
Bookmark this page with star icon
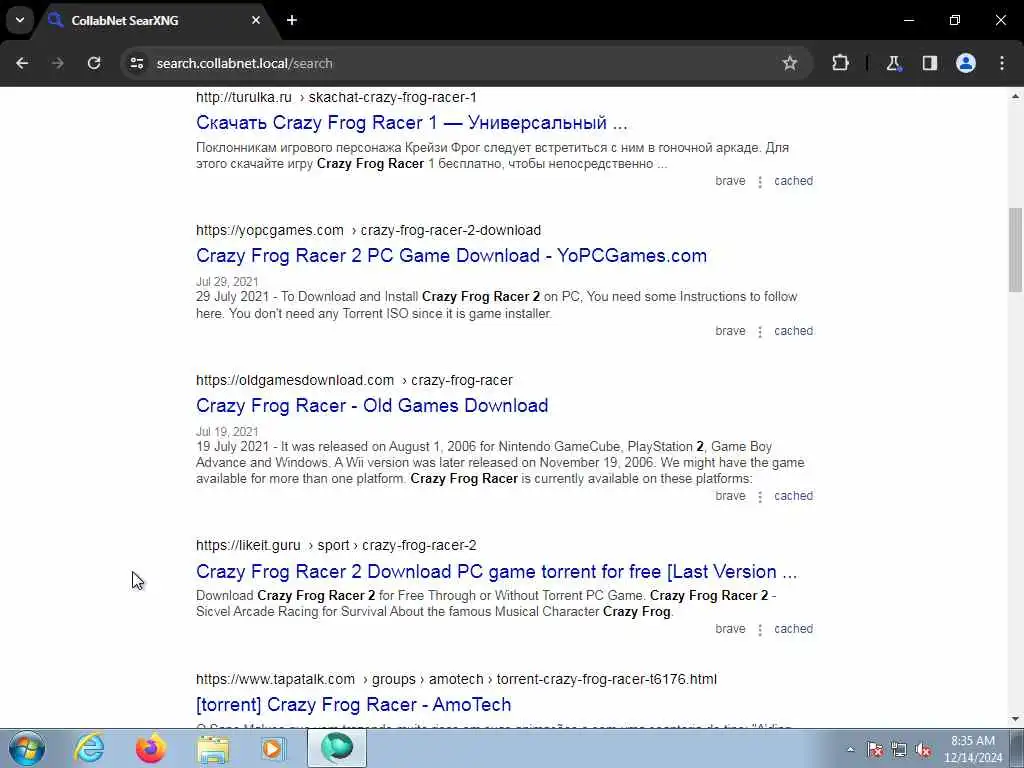pyautogui.click(x=790, y=63)
